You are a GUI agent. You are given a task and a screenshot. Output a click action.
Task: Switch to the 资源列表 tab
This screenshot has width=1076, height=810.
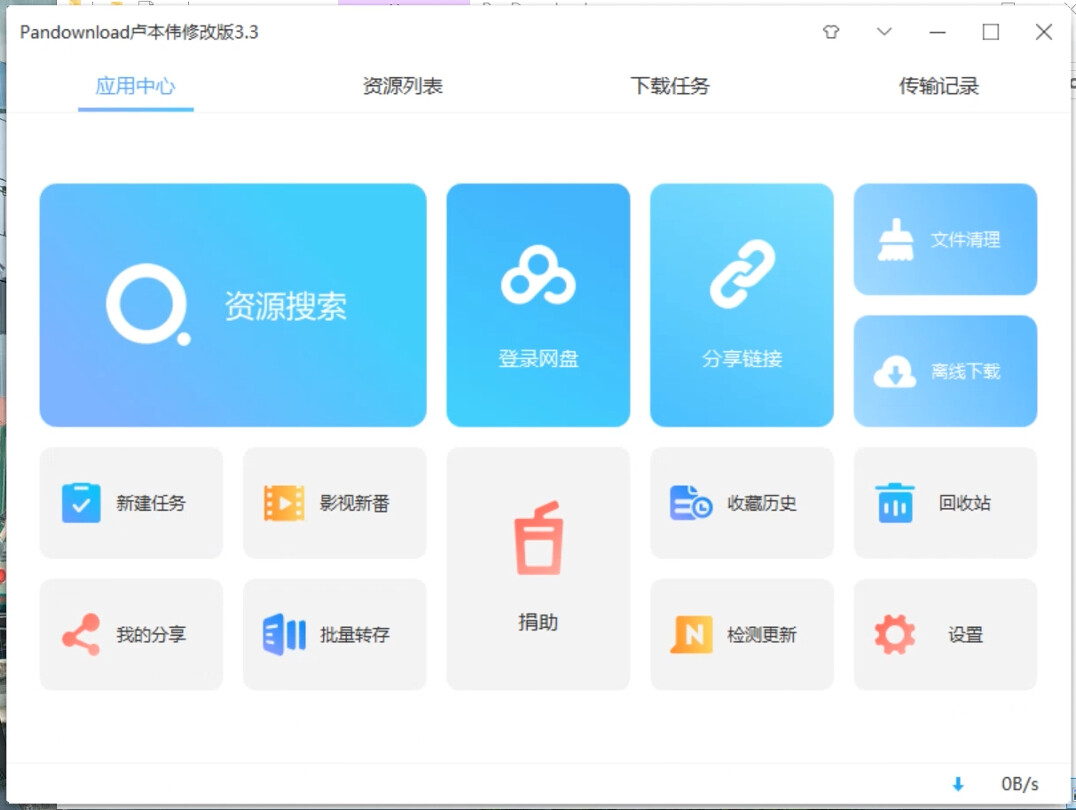click(403, 87)
